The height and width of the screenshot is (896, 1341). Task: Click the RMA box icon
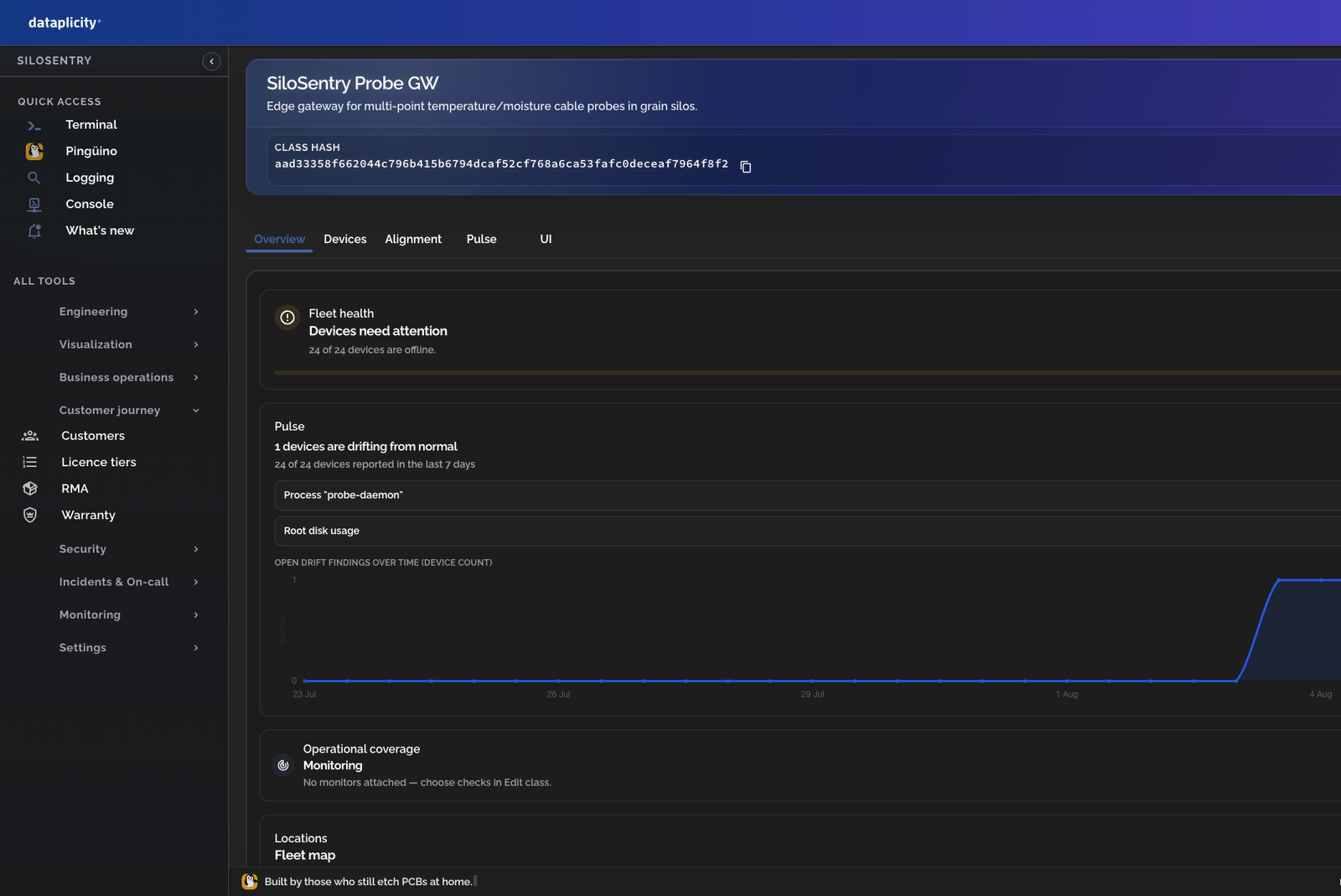30,489
